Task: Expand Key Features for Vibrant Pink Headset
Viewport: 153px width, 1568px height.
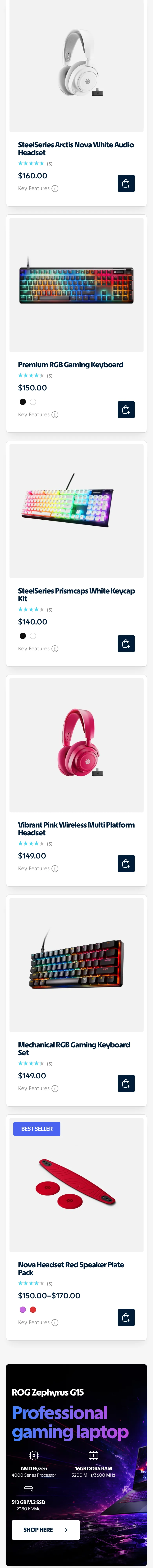Action: pos(38,869)
